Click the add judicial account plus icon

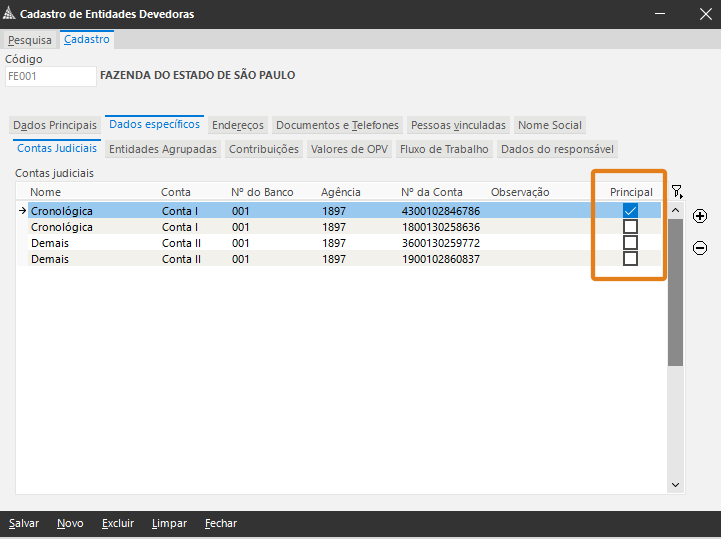[699, 216]
